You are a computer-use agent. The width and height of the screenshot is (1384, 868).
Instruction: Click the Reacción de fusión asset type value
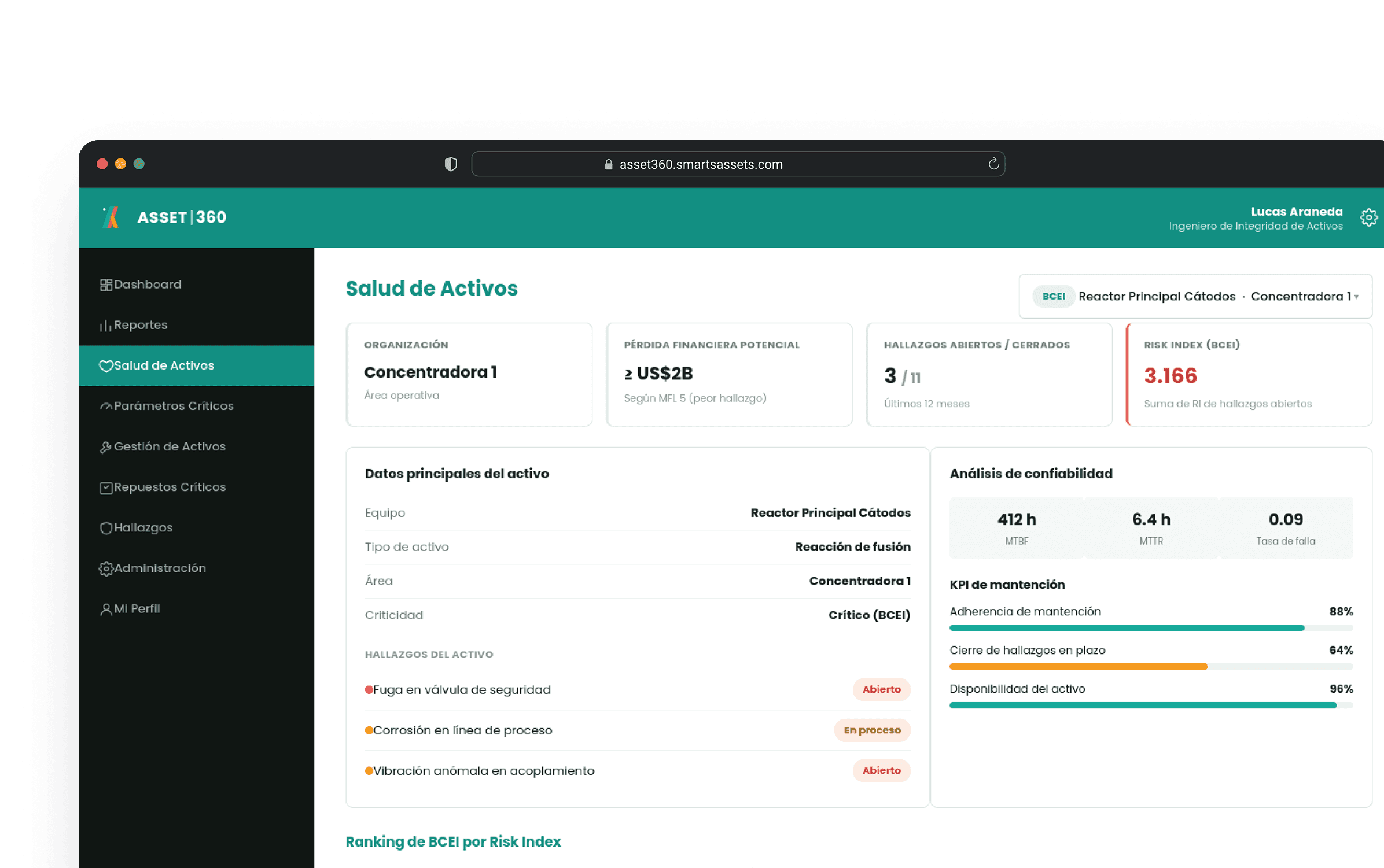(852, 547)
